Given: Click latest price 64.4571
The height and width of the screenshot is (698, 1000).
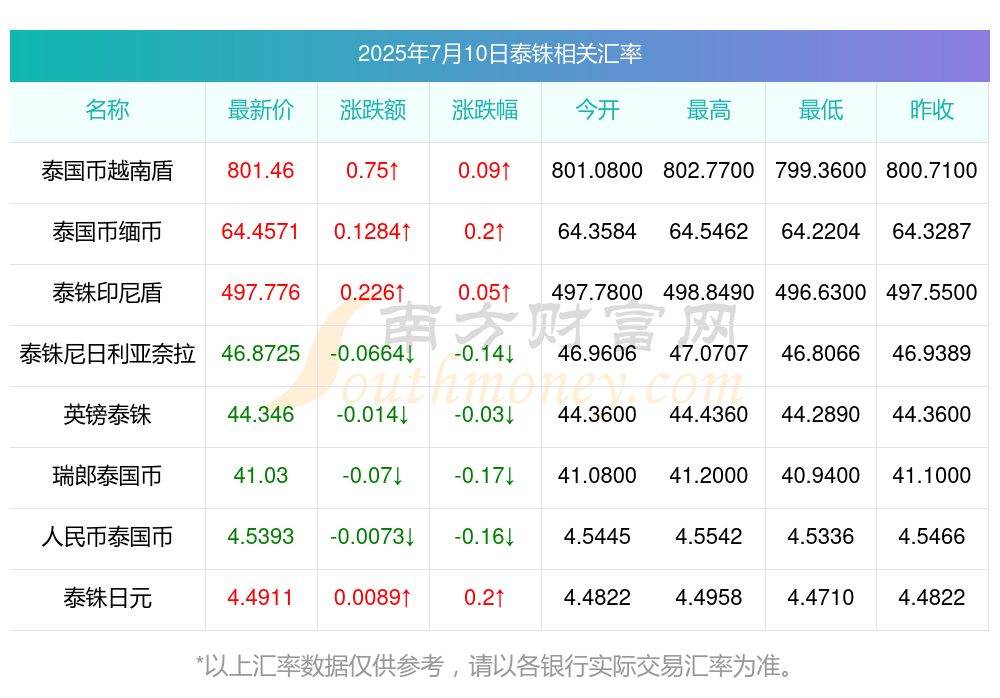Looking at the screenshot, I should coord(260,232).
